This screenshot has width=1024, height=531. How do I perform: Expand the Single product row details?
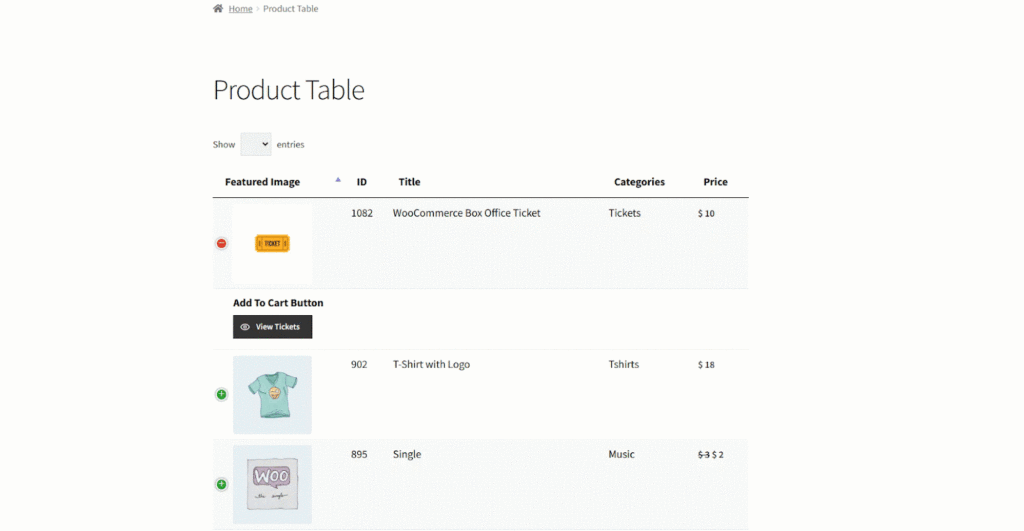[x=221, y=485]
